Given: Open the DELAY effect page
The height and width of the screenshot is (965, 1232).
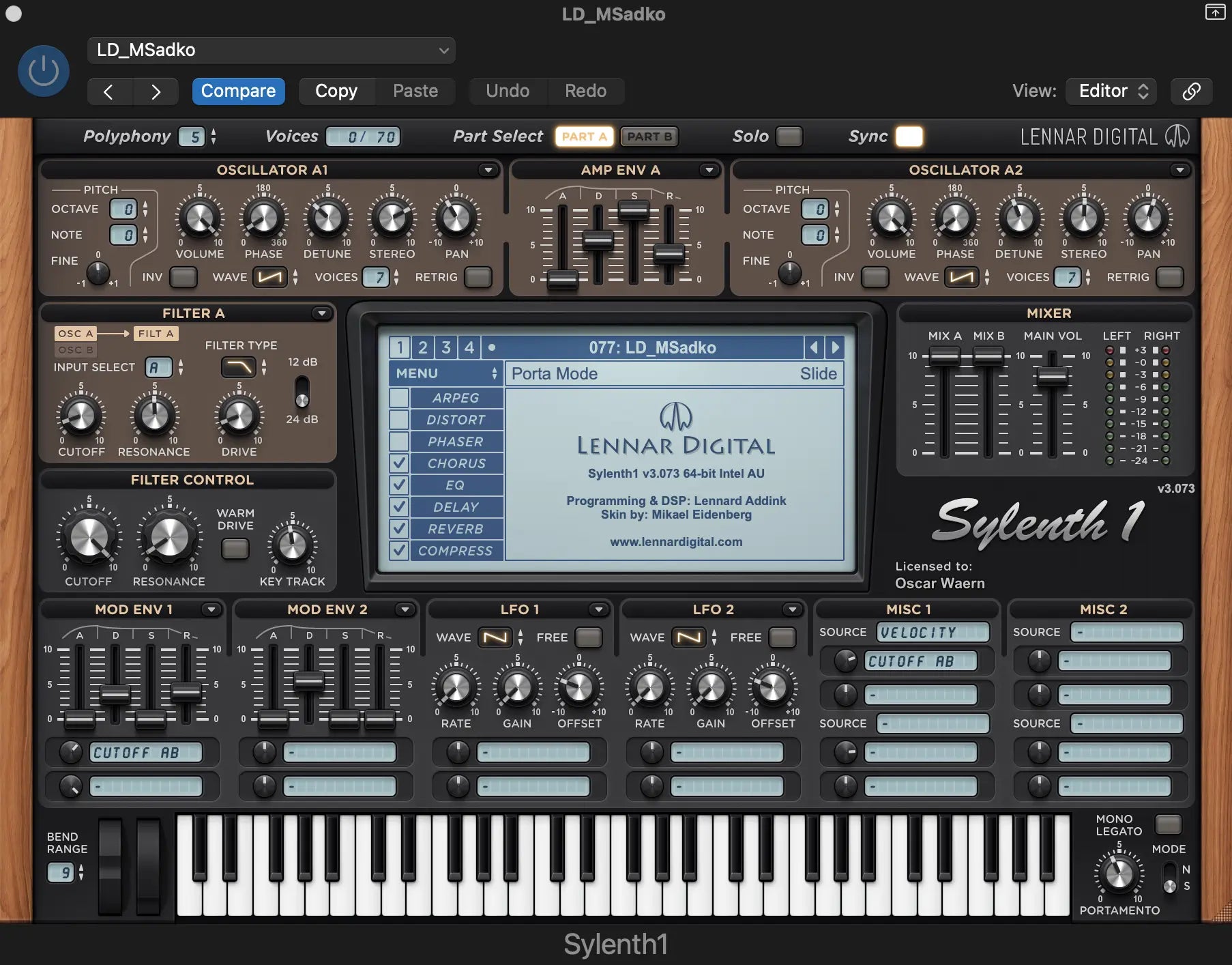Looking at the screenshot, I should (x=456, y=507).
